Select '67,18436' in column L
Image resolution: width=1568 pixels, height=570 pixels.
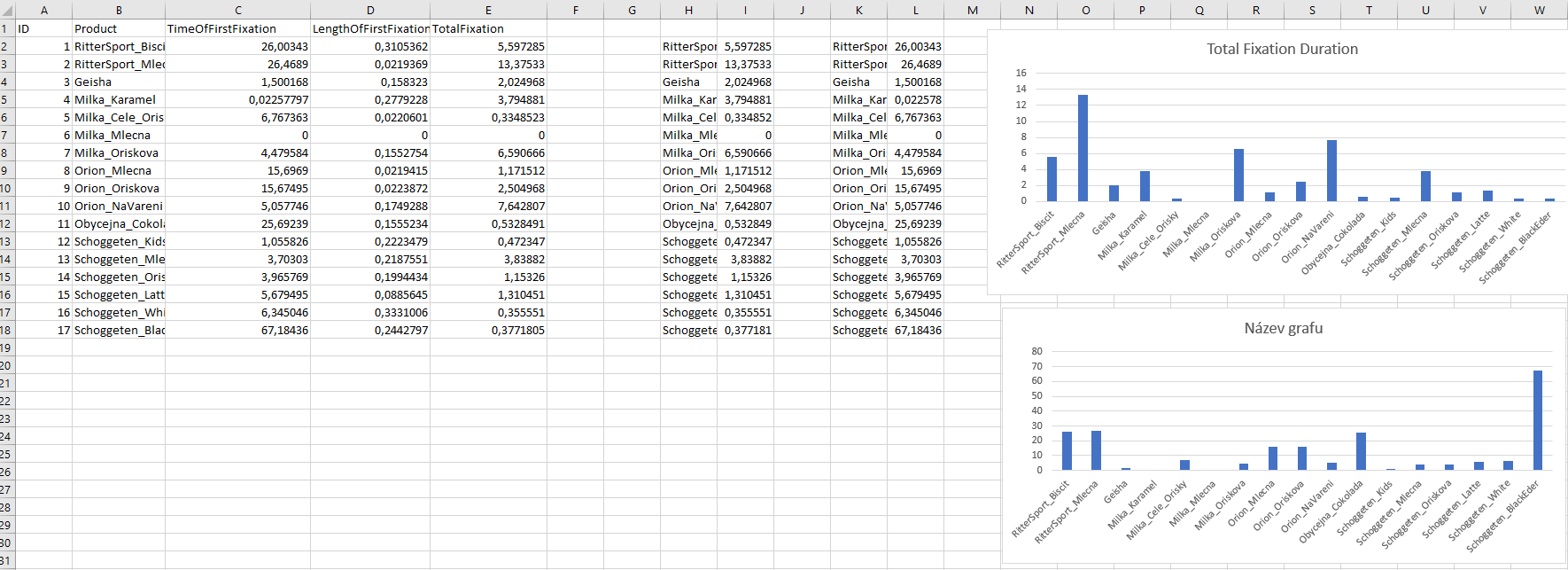tap(916, 330)
